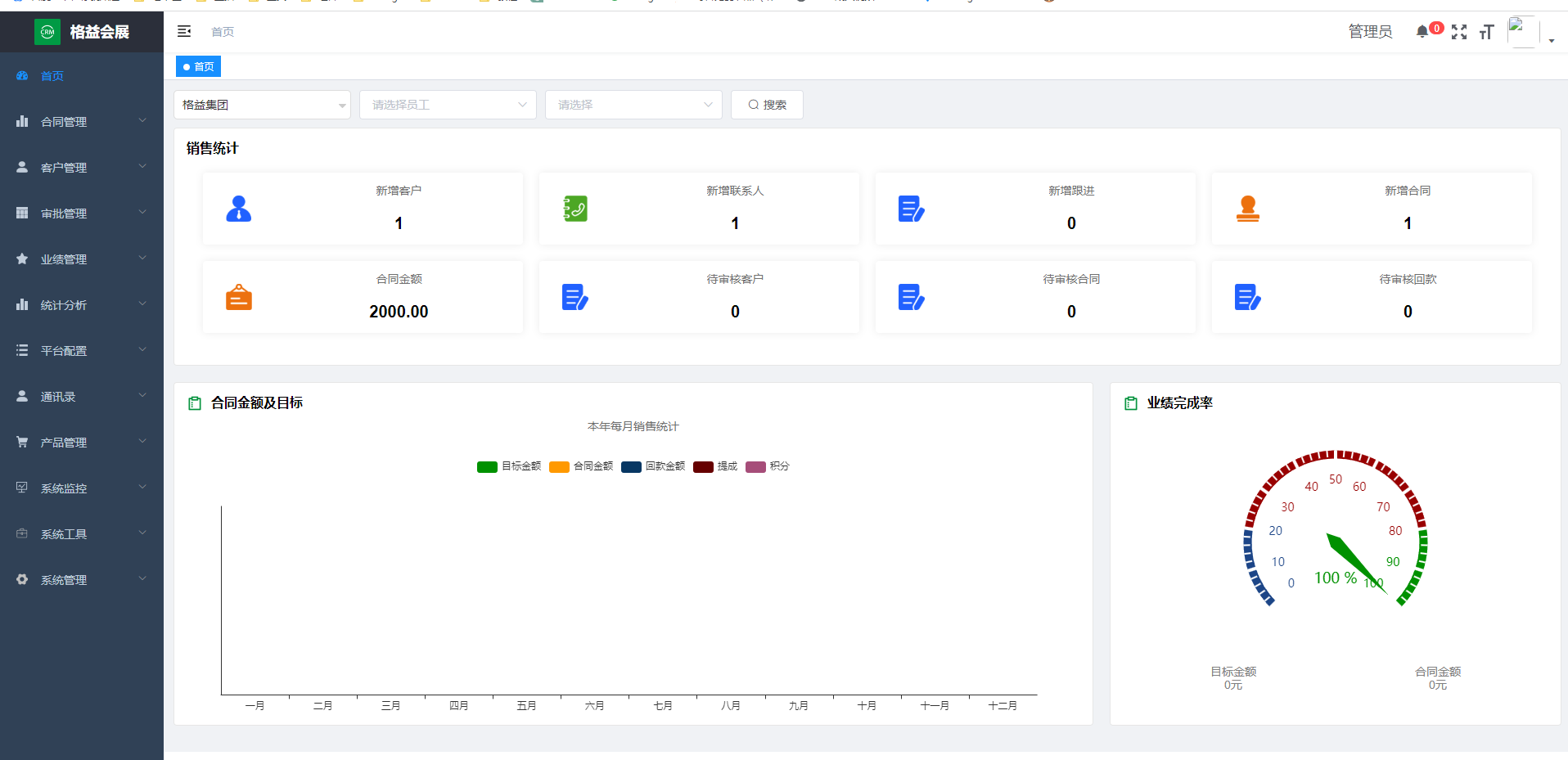1568x760 pixels.
Task: Click the 业绩管理 star icon
Action: pos(22,259)
